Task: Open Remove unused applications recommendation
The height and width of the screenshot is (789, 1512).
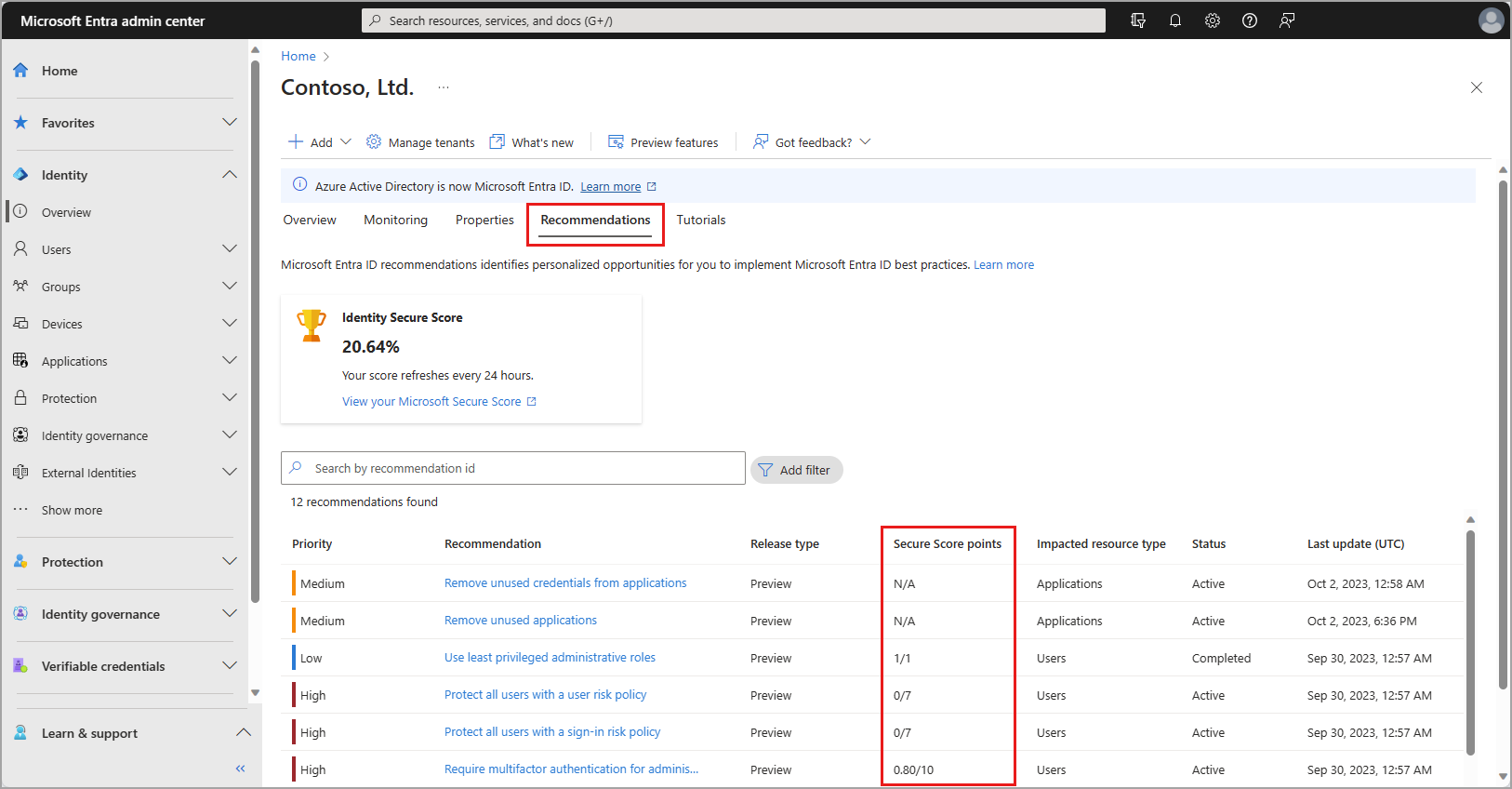Action: 521,621
